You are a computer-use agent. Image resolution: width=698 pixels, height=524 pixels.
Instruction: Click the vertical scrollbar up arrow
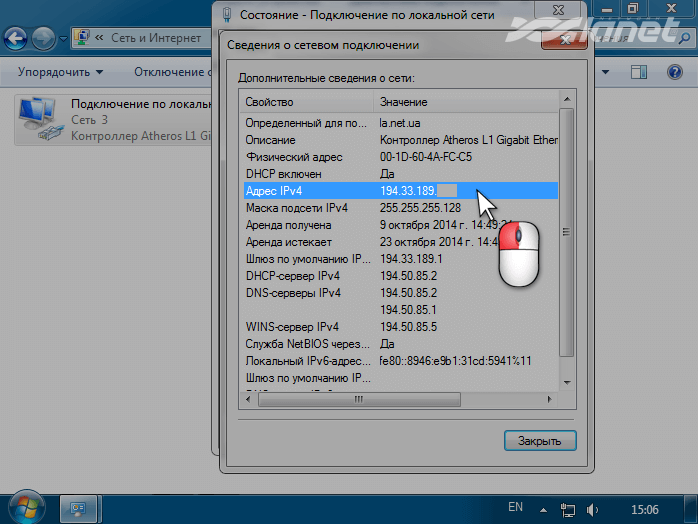566,102
